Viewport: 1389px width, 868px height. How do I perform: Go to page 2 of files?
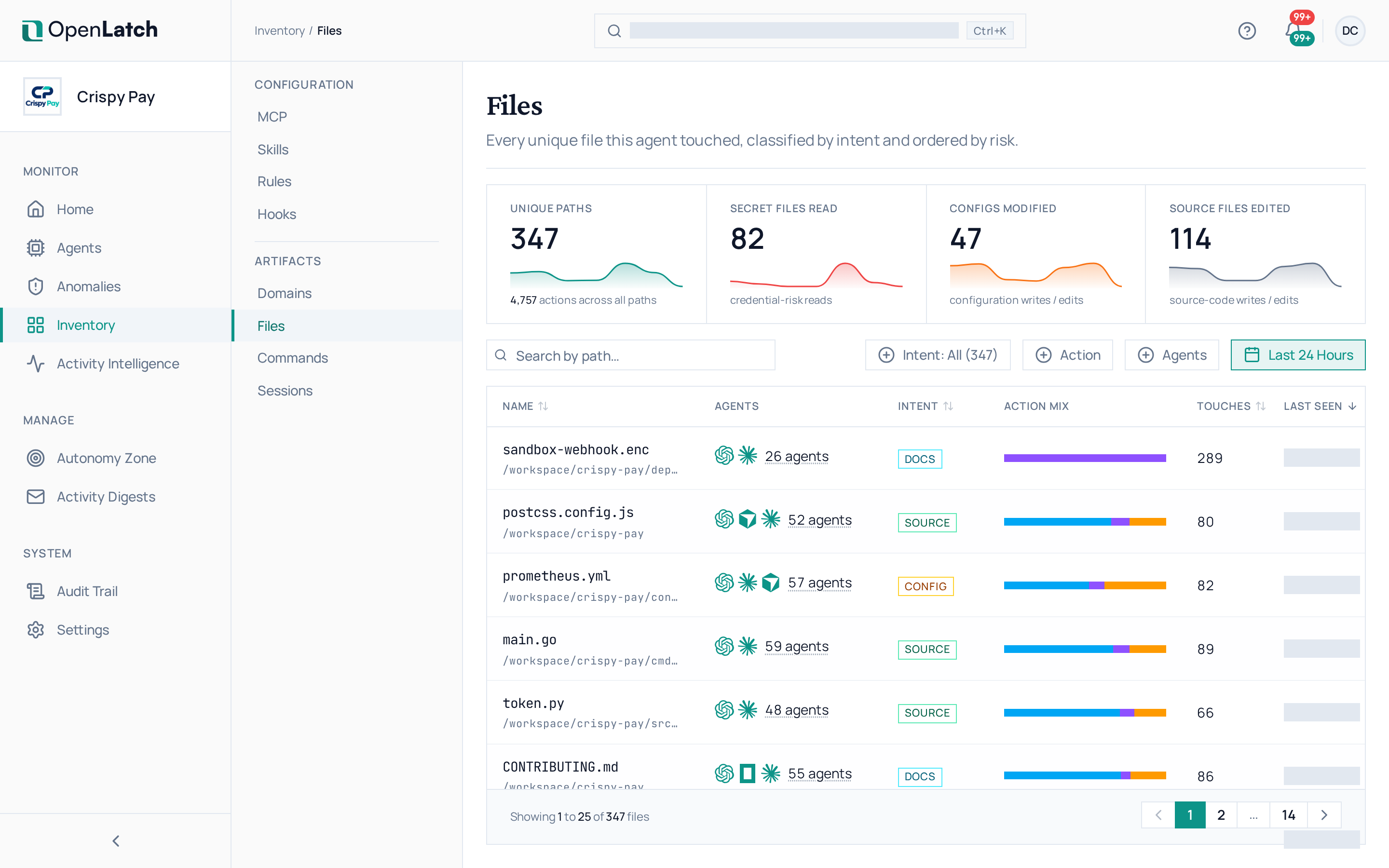tap(1221, 814)
